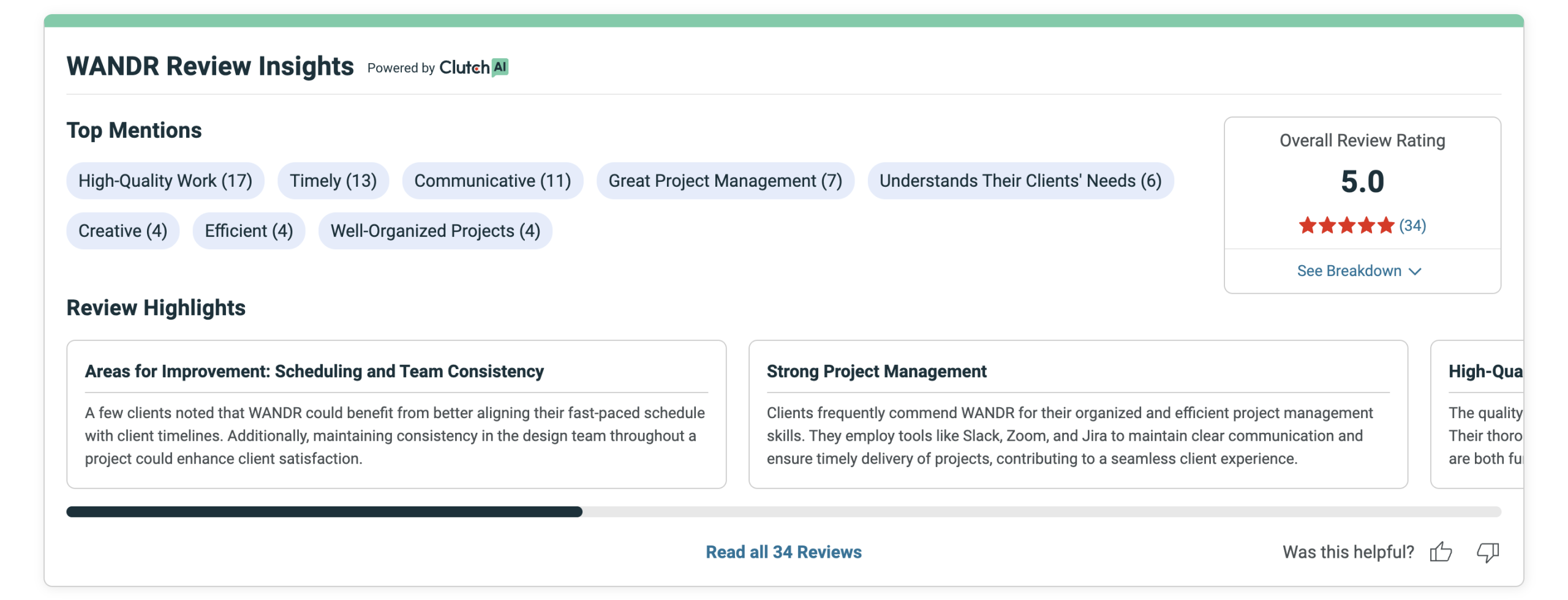Select Great Project Management (7) chip
This screenshot has width=1568, height=600.
tap(725, 181)
